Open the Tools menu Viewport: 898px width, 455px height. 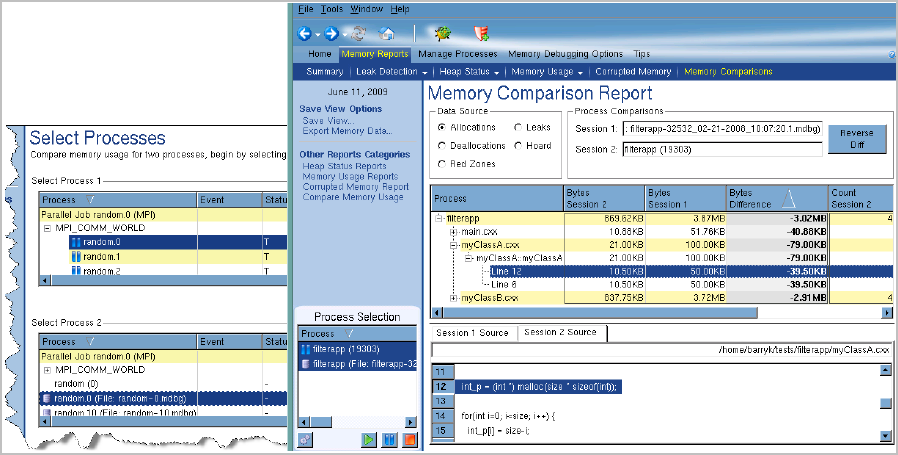coord(332,9)
